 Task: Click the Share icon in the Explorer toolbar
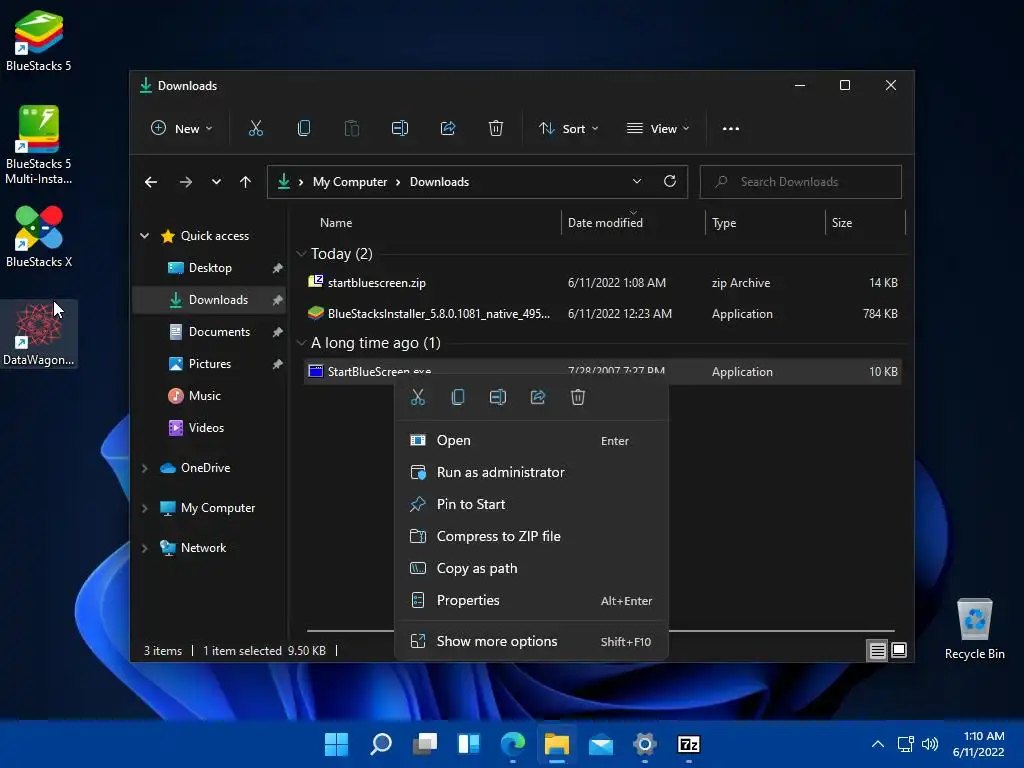click(448, 129)
